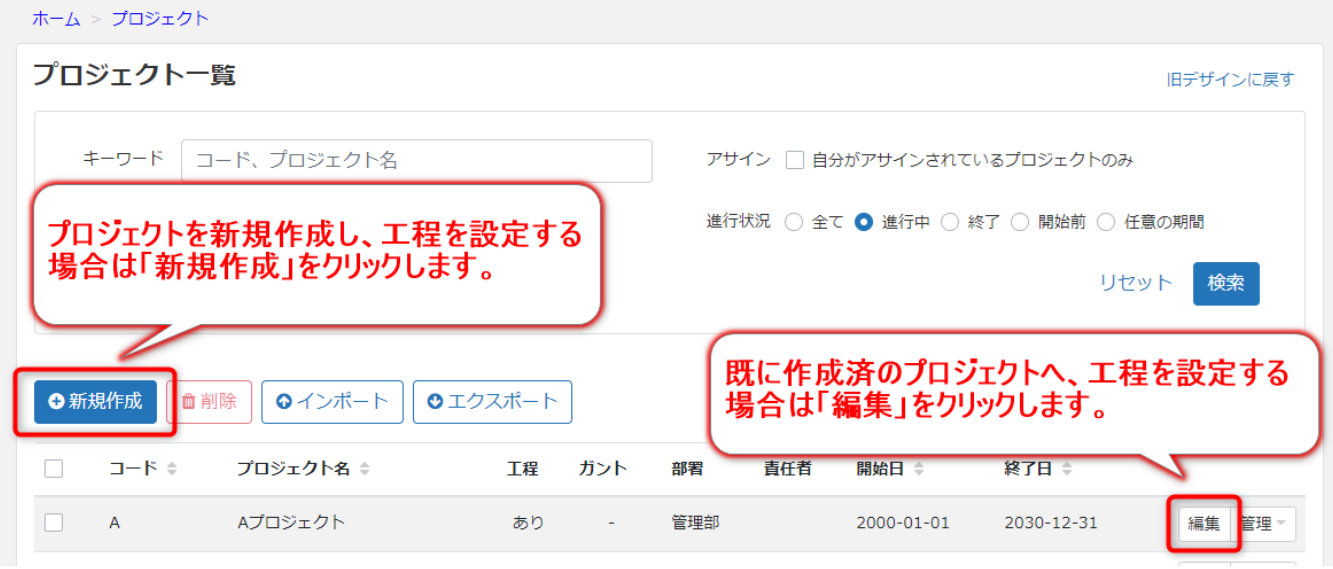
Task: Click the ガント column header
Action: point(602,468)
